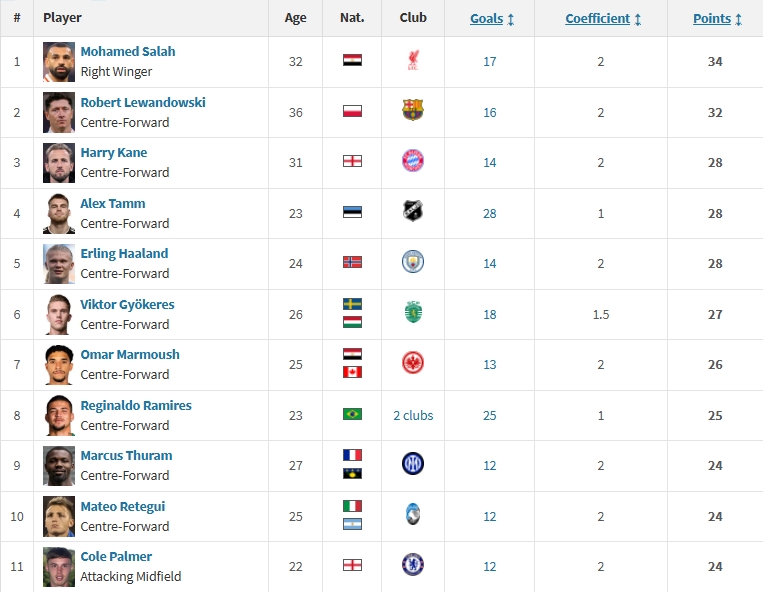Viewport: 763px width, 592px height.
Task: Open Robert Lewandowski player profile link
Action: 143,102
